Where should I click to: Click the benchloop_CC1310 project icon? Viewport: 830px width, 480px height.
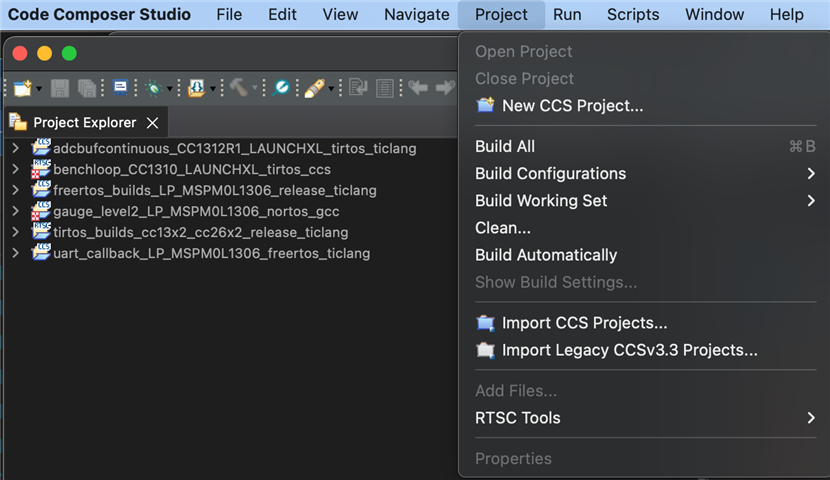(x=41, y=169)
